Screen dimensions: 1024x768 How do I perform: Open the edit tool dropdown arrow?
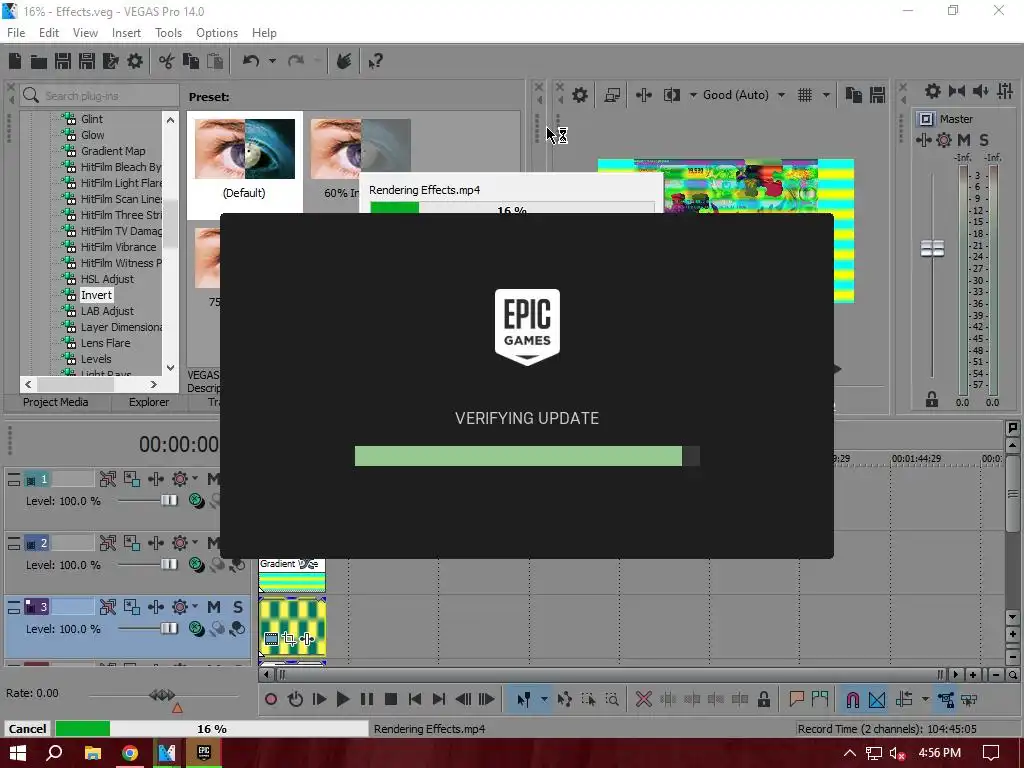pyautogui.click(x=544, y=699)
